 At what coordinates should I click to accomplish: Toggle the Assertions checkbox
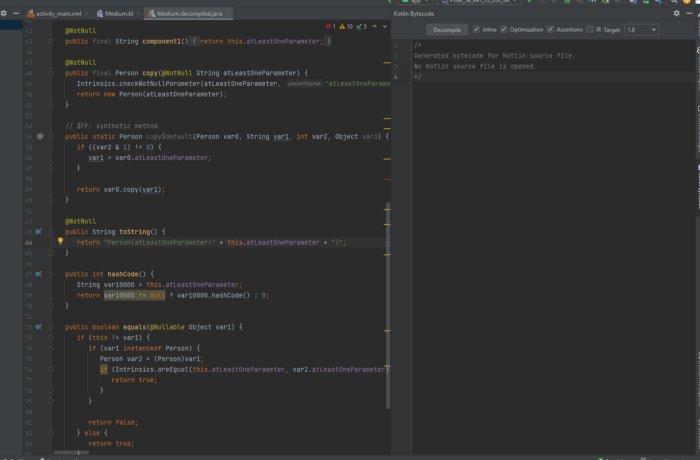click(550, 29)
